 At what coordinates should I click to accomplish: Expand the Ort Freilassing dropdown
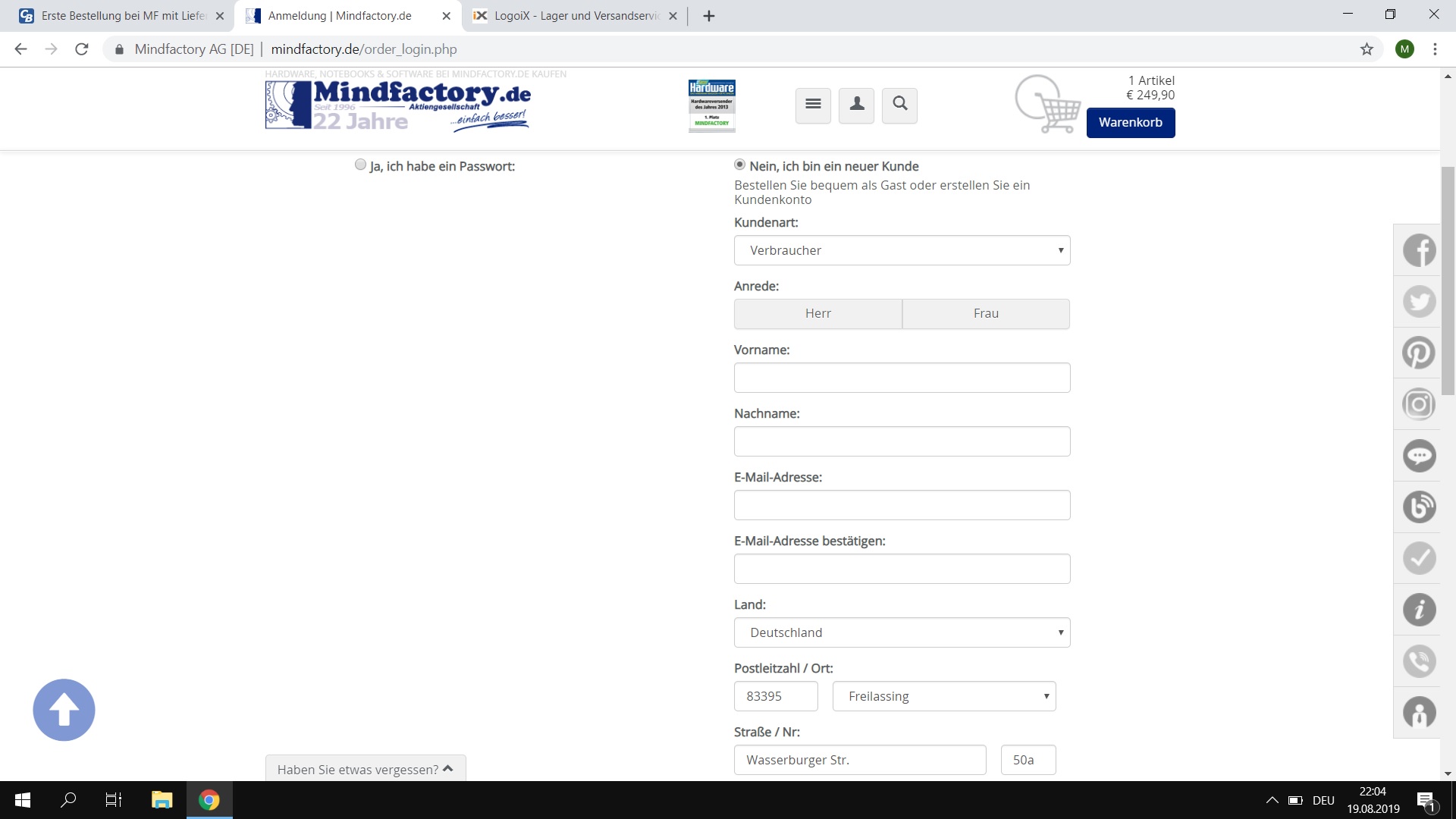[943, 696]
